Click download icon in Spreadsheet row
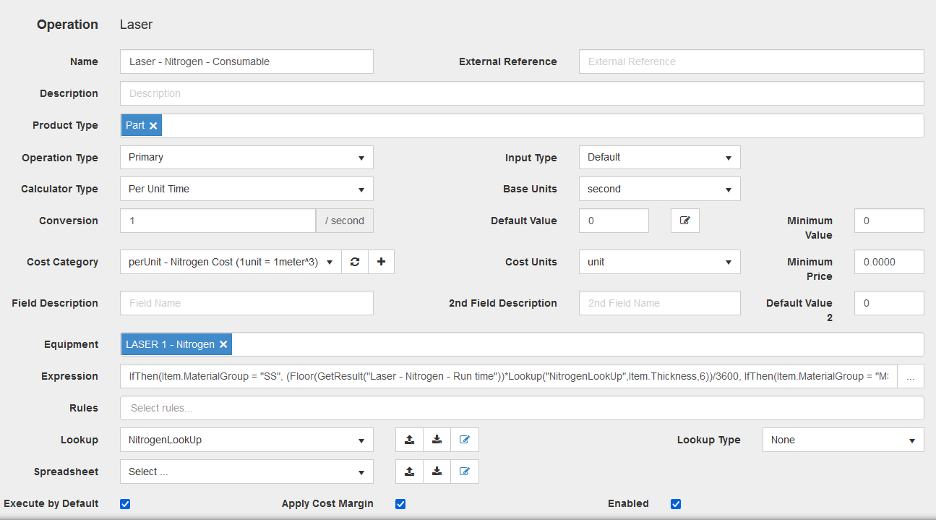936x520 pixels. [x=437, y=472]
